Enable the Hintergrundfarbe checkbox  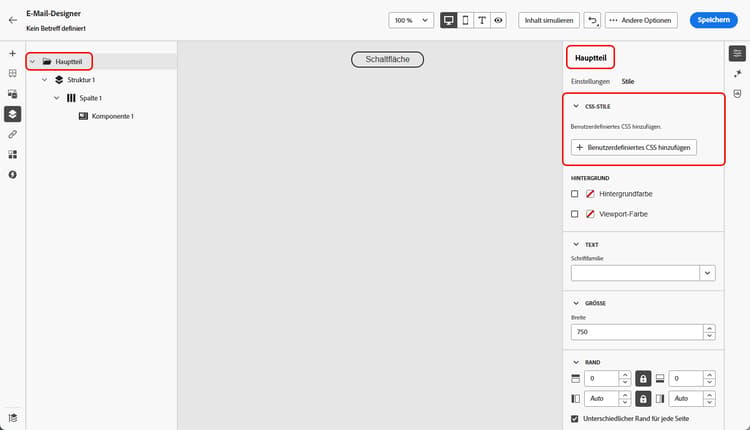574,194
